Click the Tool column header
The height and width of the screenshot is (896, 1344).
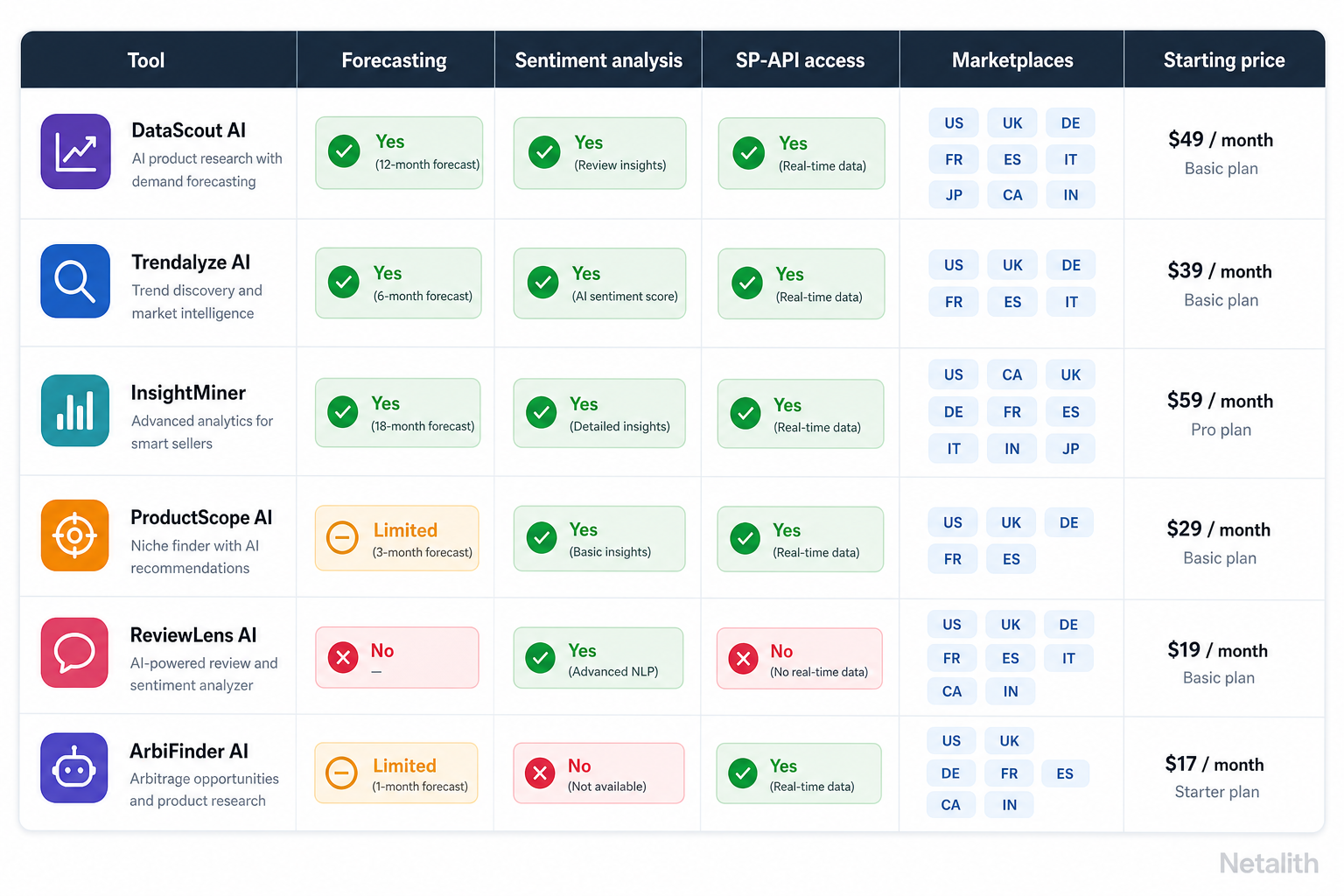click(x=146, y=60)
